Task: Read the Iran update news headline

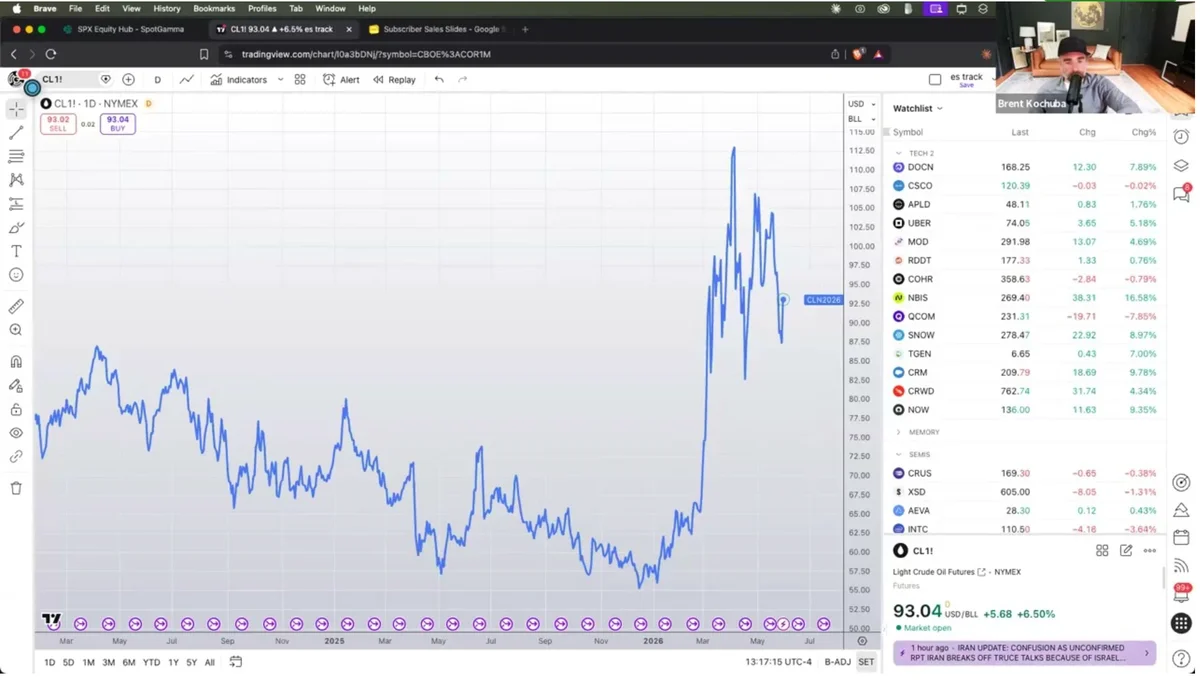Action: [1024, 653]
